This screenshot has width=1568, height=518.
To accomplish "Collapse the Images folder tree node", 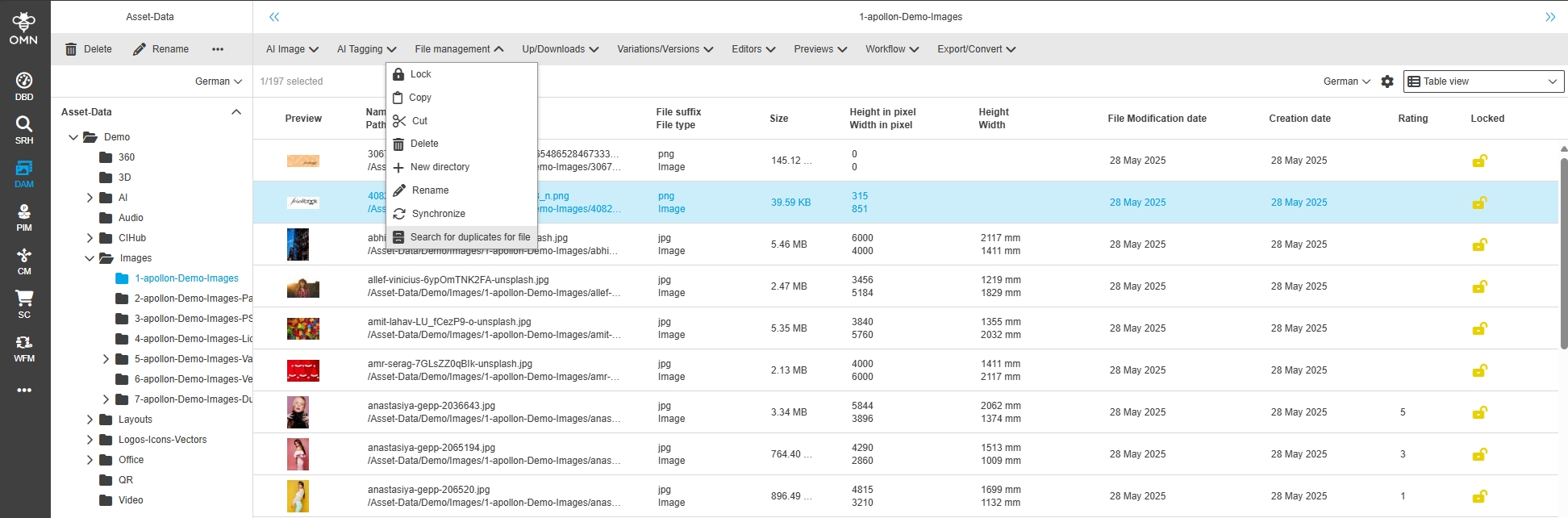I will [90, 258].
